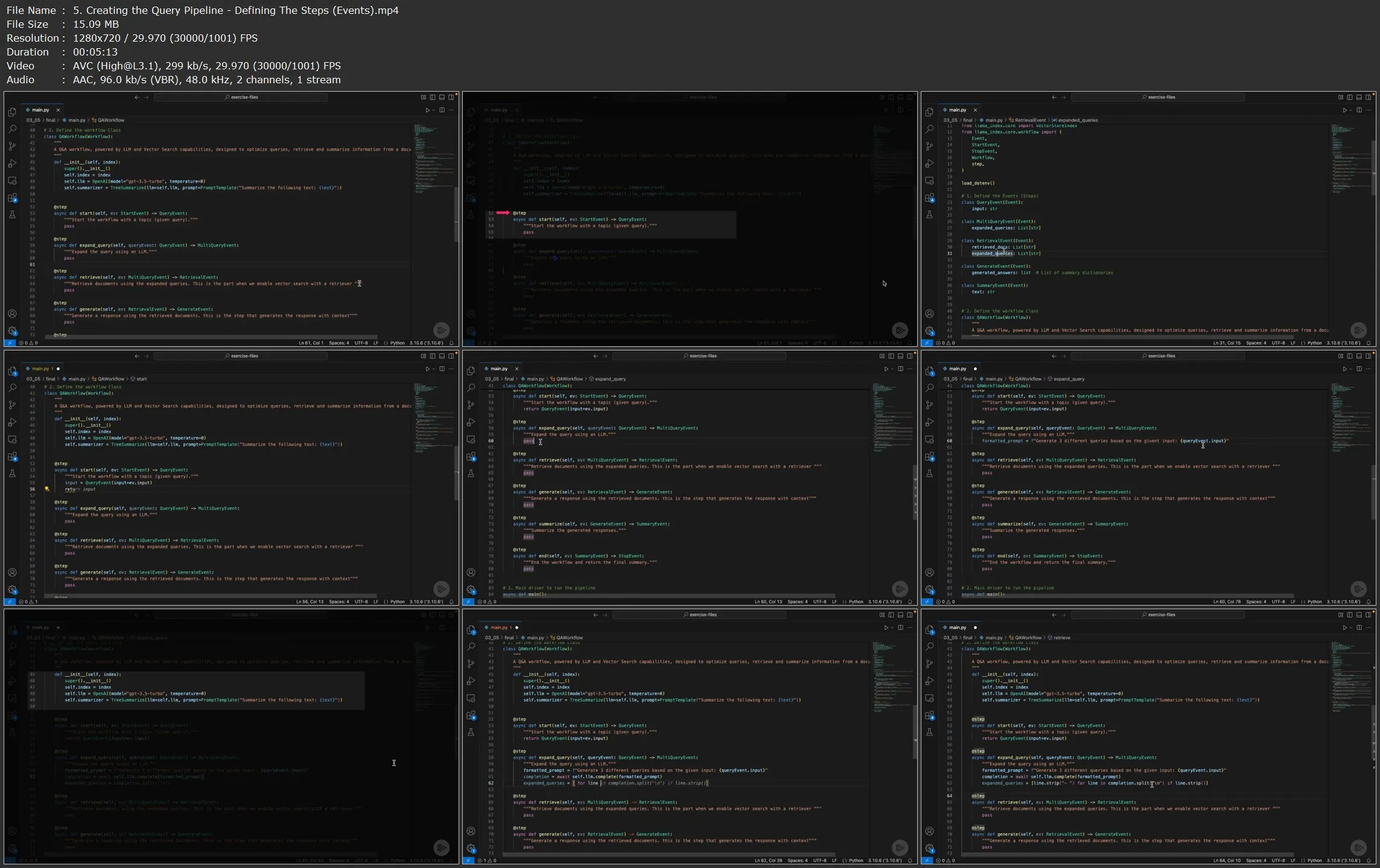Open Extensions view in the Ln 61 frame
The height and width of the screenshot is (868, 1380).
tap(12, 198)
